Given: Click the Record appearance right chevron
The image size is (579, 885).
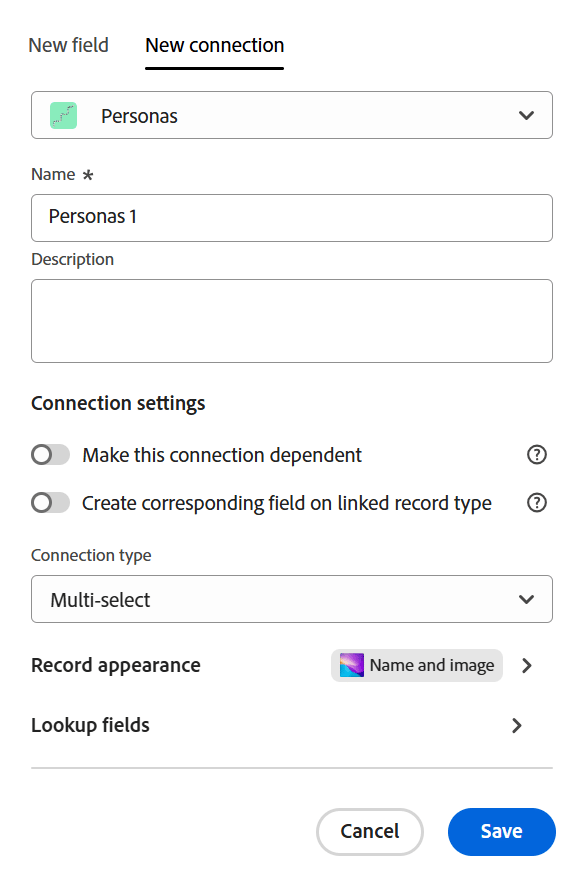Looking at the screenshot, I should (x=527, y=665).
